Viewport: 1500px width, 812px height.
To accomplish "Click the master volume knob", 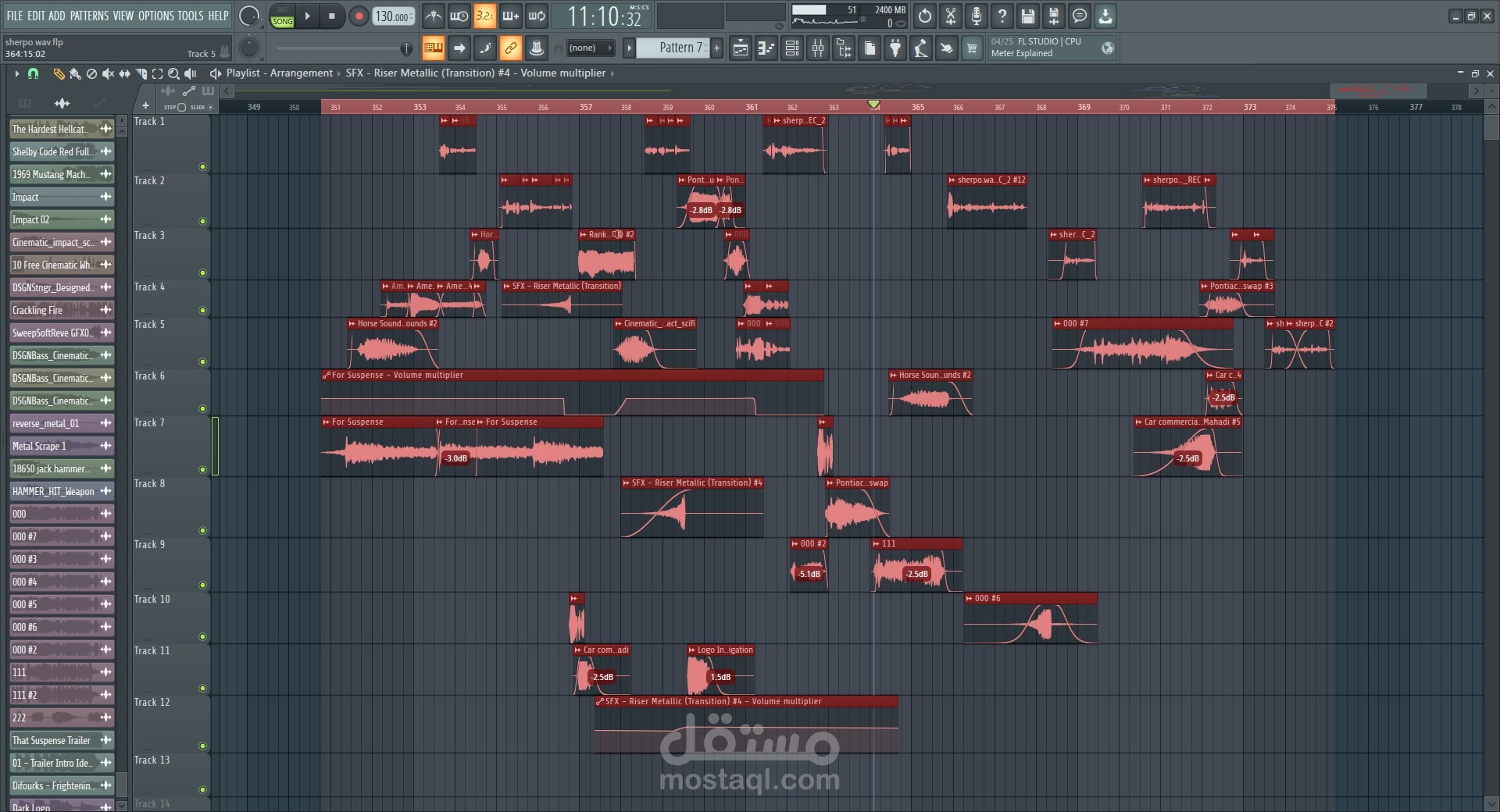I will tap(248, 16).
